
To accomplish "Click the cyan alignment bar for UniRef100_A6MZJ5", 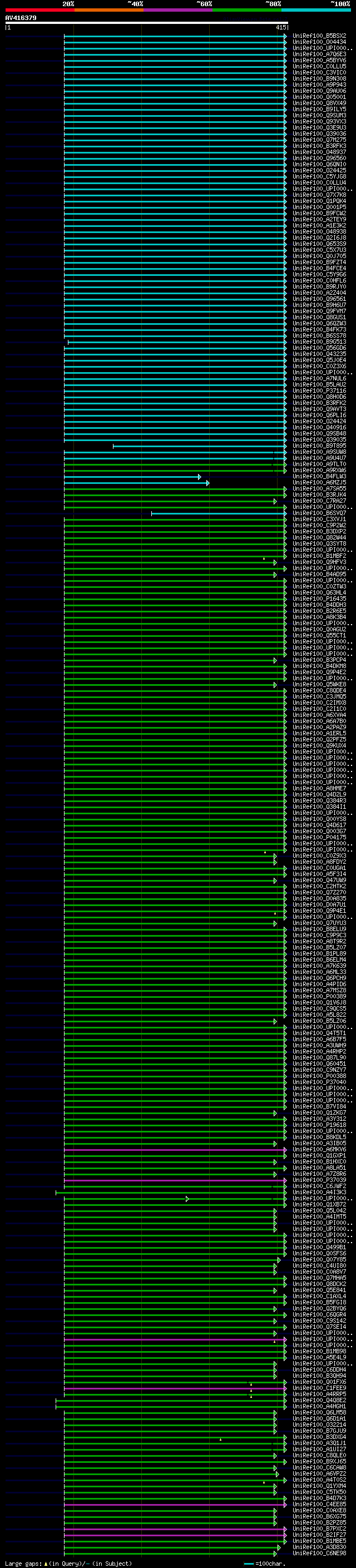I will click(136, 483).
